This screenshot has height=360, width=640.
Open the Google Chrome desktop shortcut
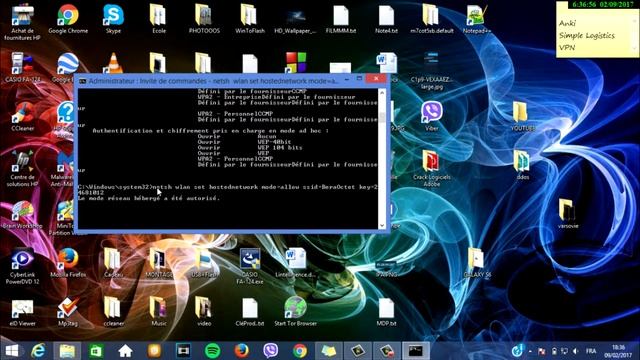[x=68, y=19]
